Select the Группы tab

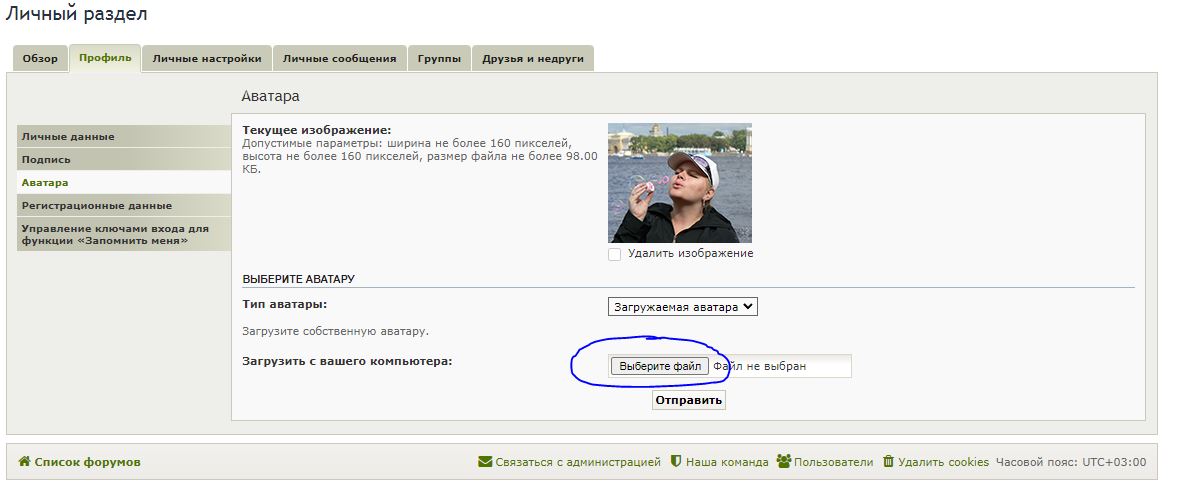[439, 58]
